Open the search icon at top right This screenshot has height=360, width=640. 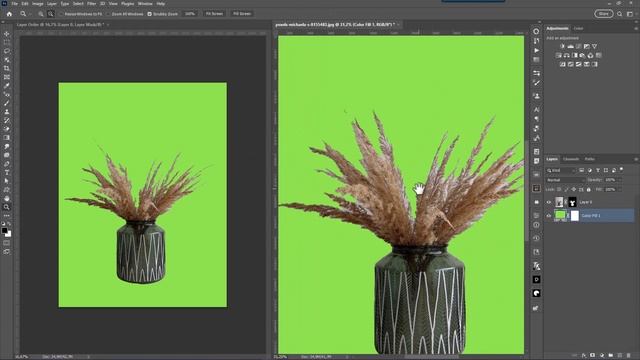(x=620, y=14)
